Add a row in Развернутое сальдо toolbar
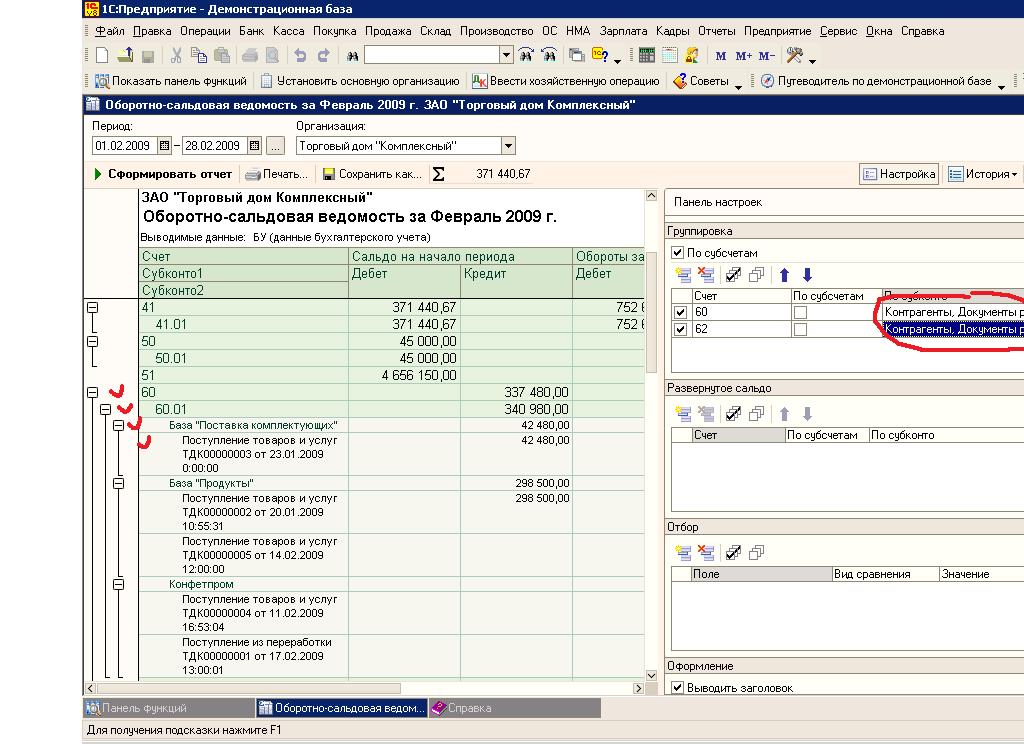Viewport: 1024px width, 744px height. [x=683, y=413]
